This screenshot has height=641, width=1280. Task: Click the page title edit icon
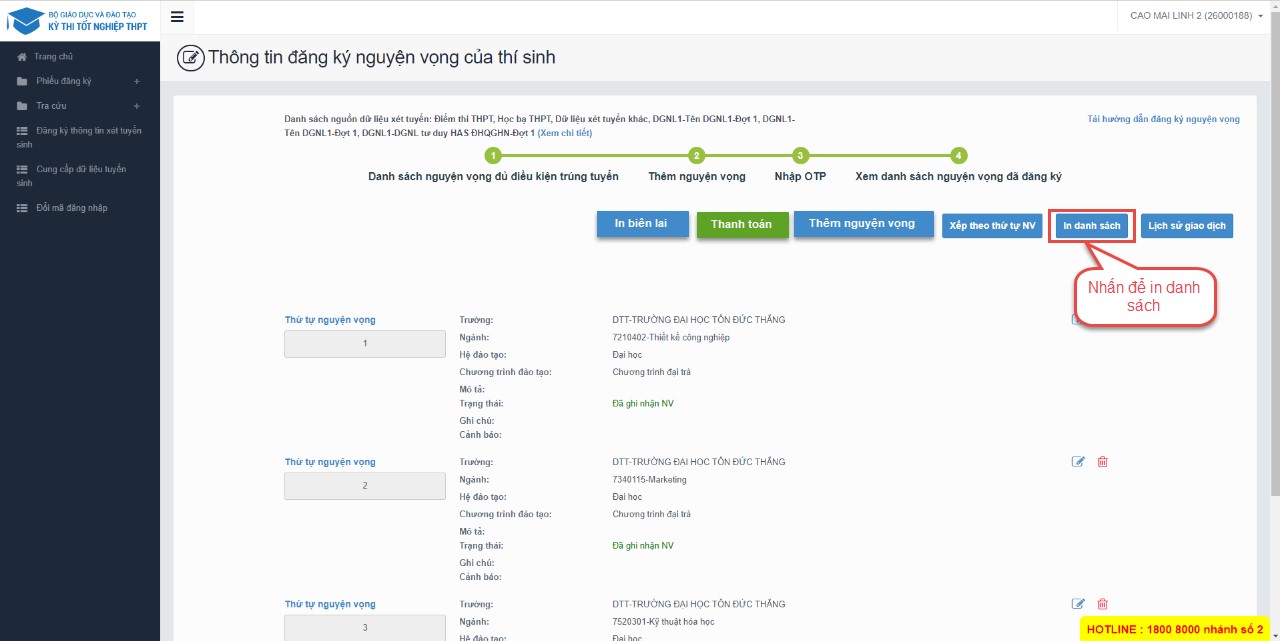[190, 58]
